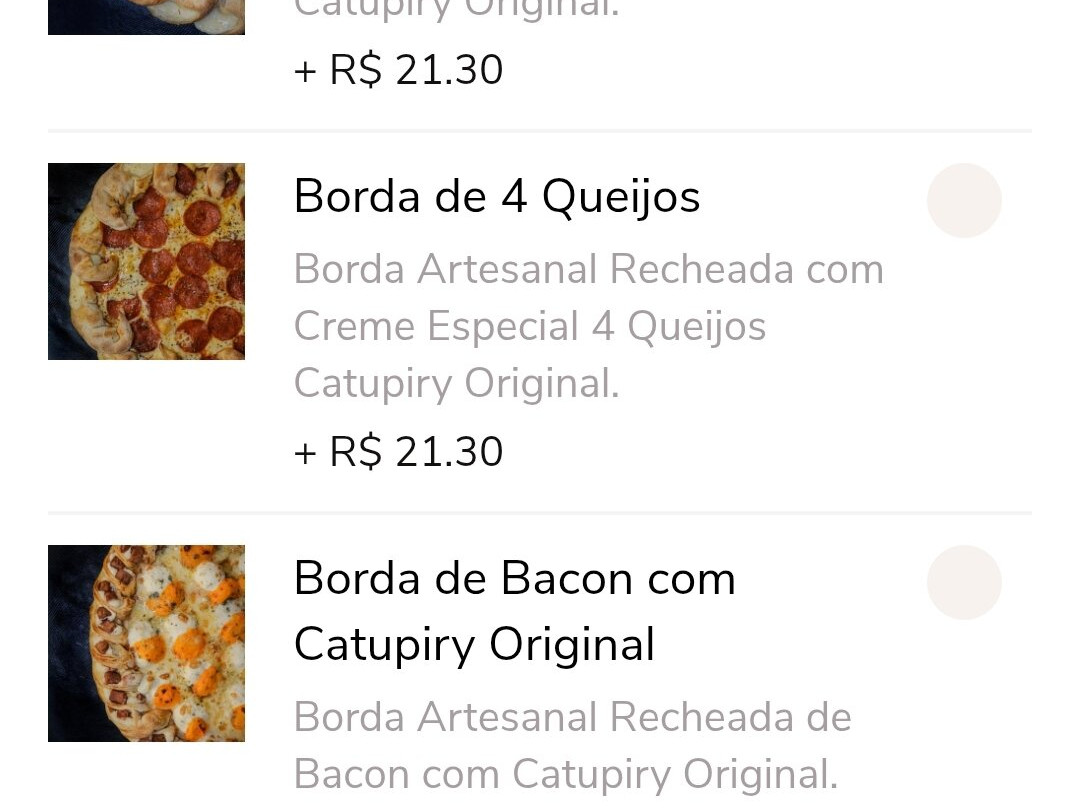Tap the + R$ 21.30 price under 4 Queijos
Image resolution: width=1080 pixels, height=808 pixels.
tap(398, 452)
